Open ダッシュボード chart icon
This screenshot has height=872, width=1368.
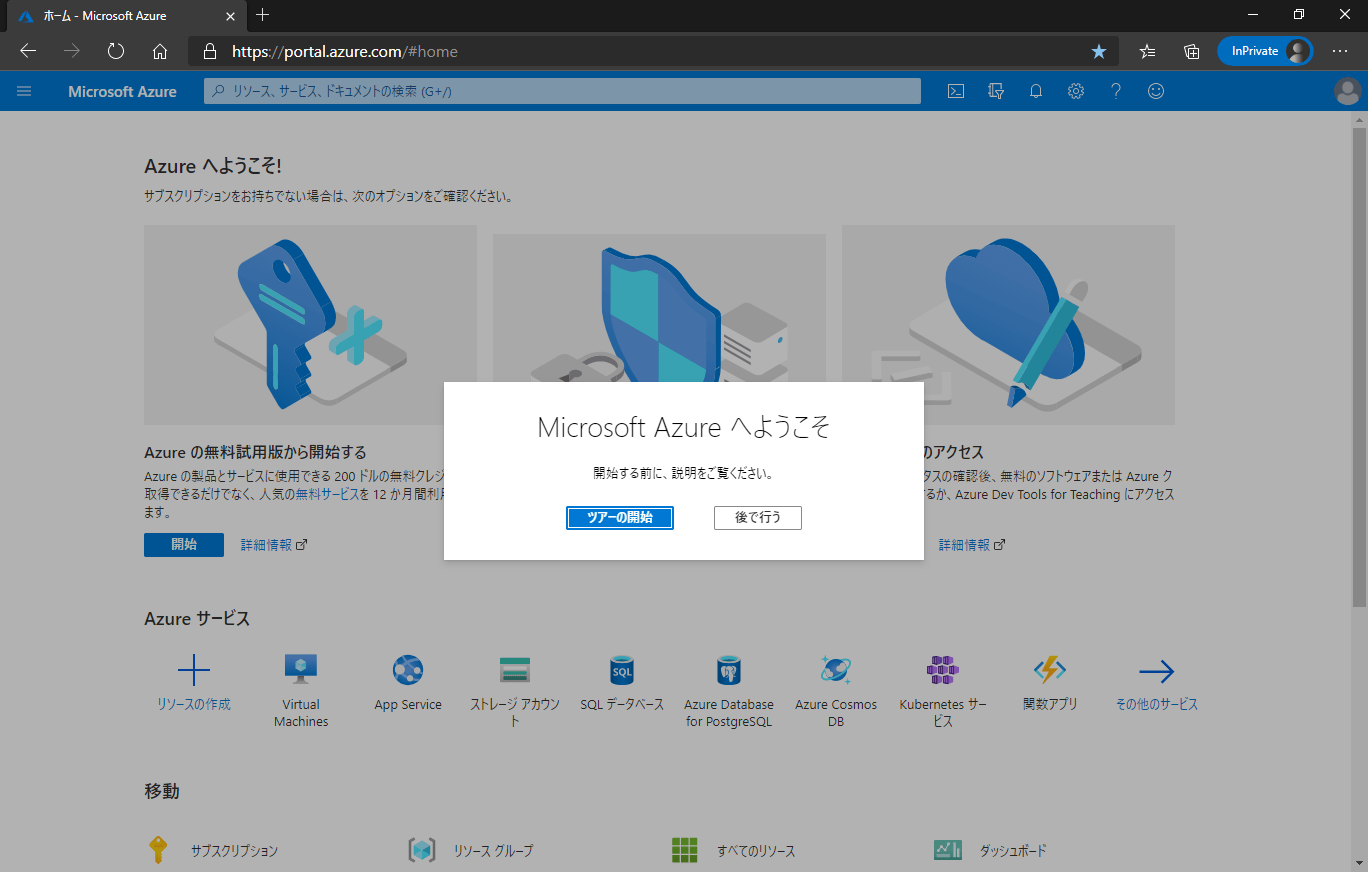[948, 850]
